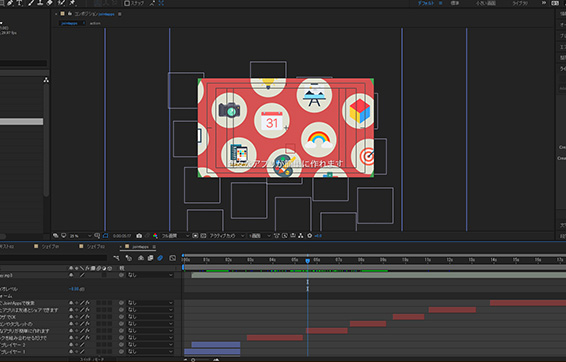Open アクティブカメラ 3D view dropdown
Image resolution: width=566 pixels, height=362 pixels.
(x=227, y=236)
